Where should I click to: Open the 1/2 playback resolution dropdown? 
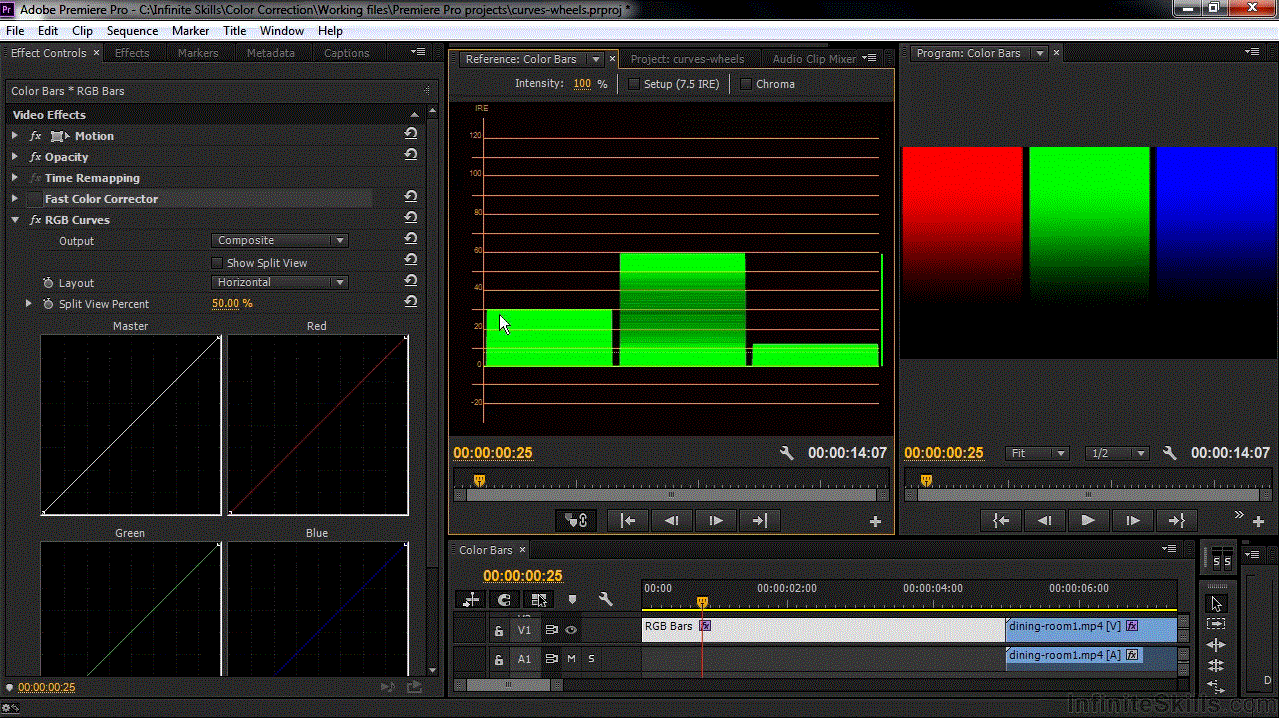pos(1118,453)
